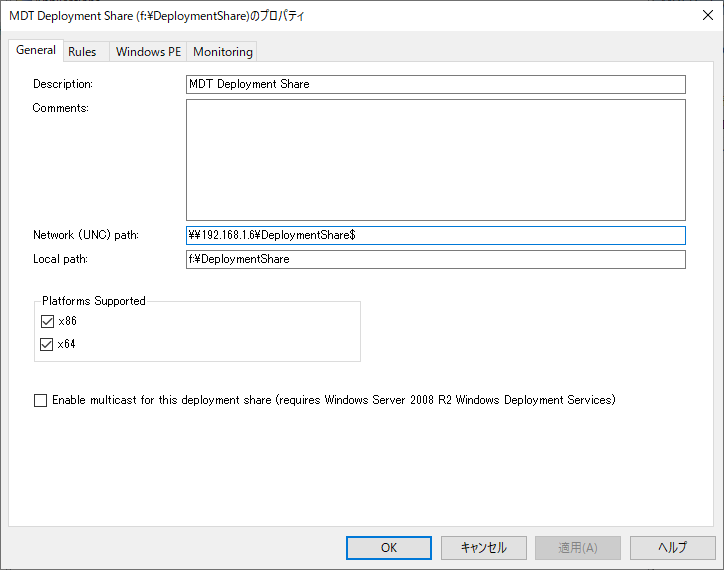Click the Comments: label
Screen dimensions: 724x570
coord(60,108)
